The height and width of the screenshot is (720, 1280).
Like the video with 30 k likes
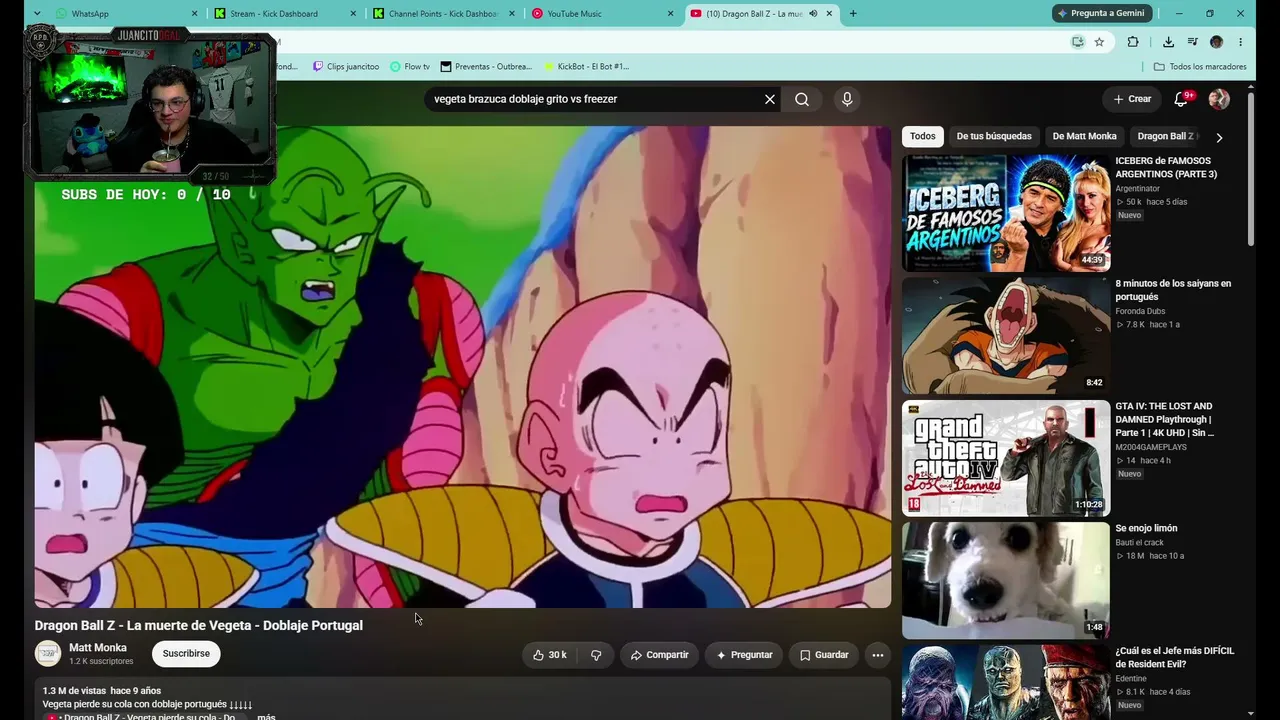pos(551,655)
